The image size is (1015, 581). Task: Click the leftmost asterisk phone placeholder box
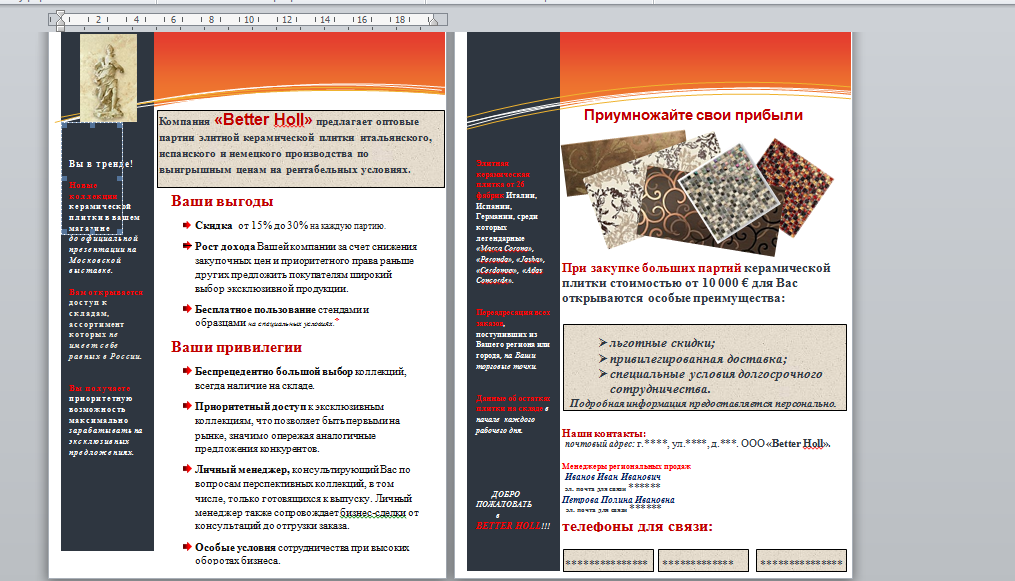click(x=608, y=561)
